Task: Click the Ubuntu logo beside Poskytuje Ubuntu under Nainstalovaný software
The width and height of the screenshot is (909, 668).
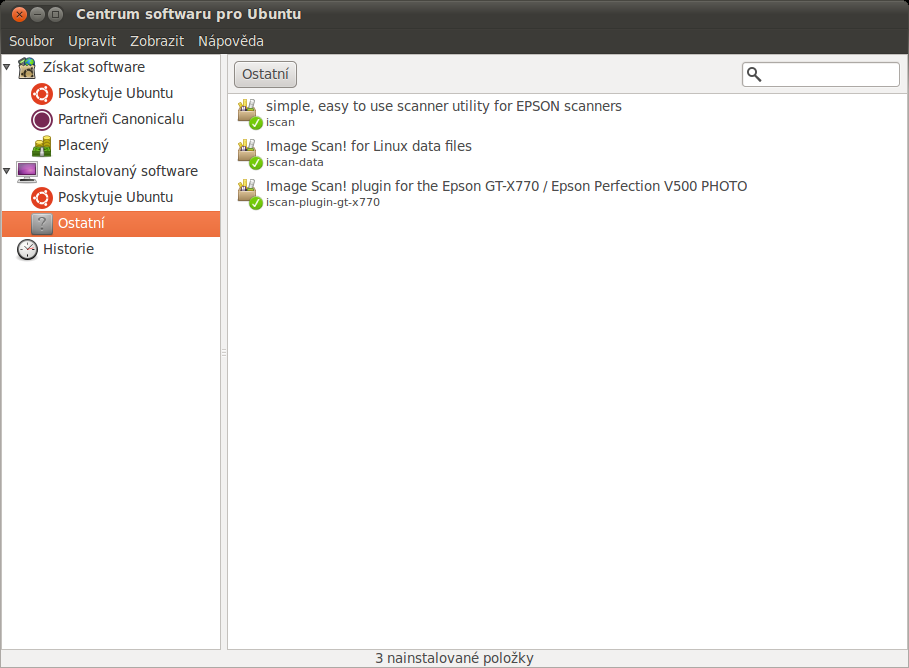Action: (x=42, y=198)
